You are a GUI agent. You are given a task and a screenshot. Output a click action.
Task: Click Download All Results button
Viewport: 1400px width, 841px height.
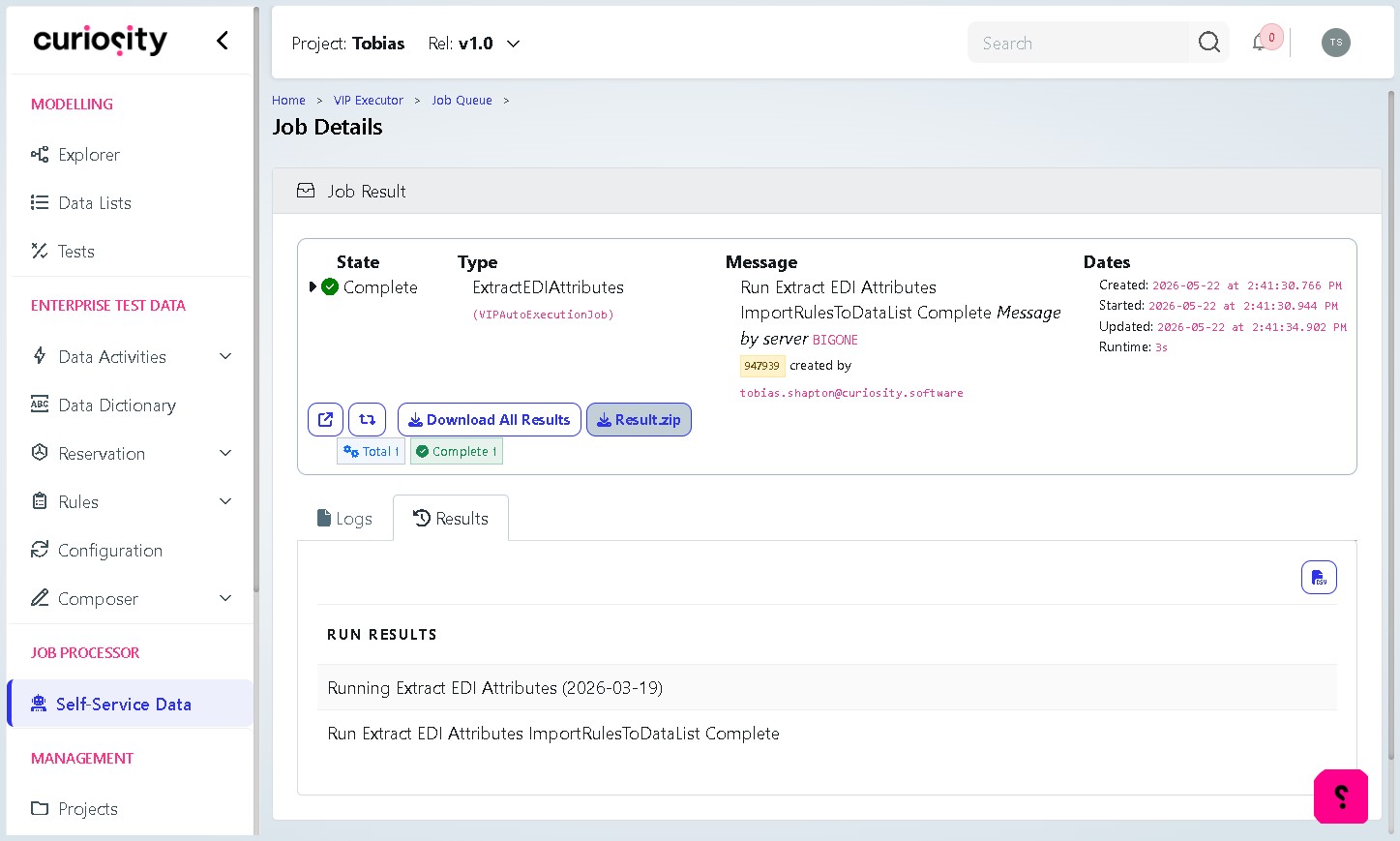(x=490, y=420)
